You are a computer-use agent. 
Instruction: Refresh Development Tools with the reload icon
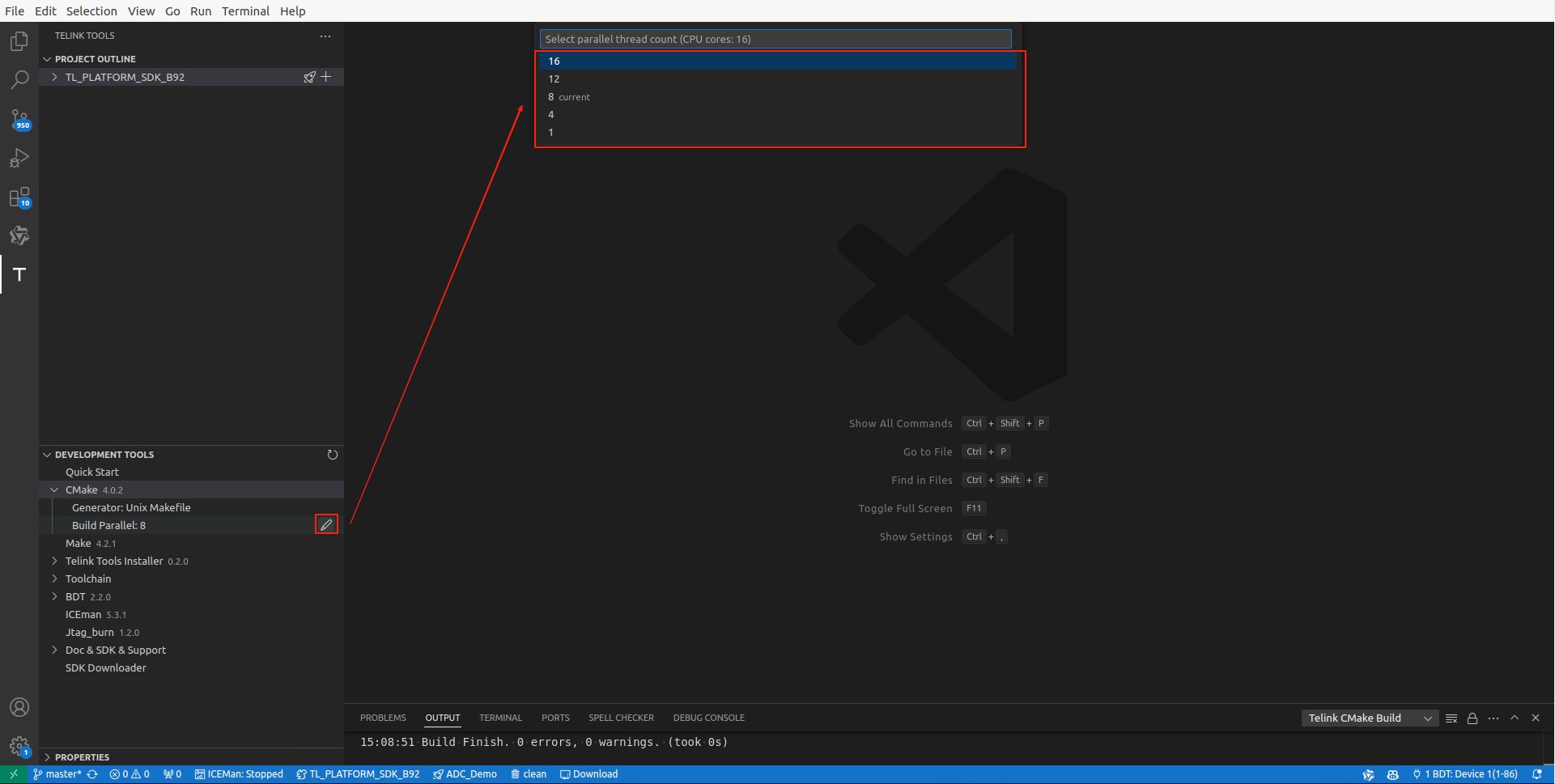click(x=333, y=455)
